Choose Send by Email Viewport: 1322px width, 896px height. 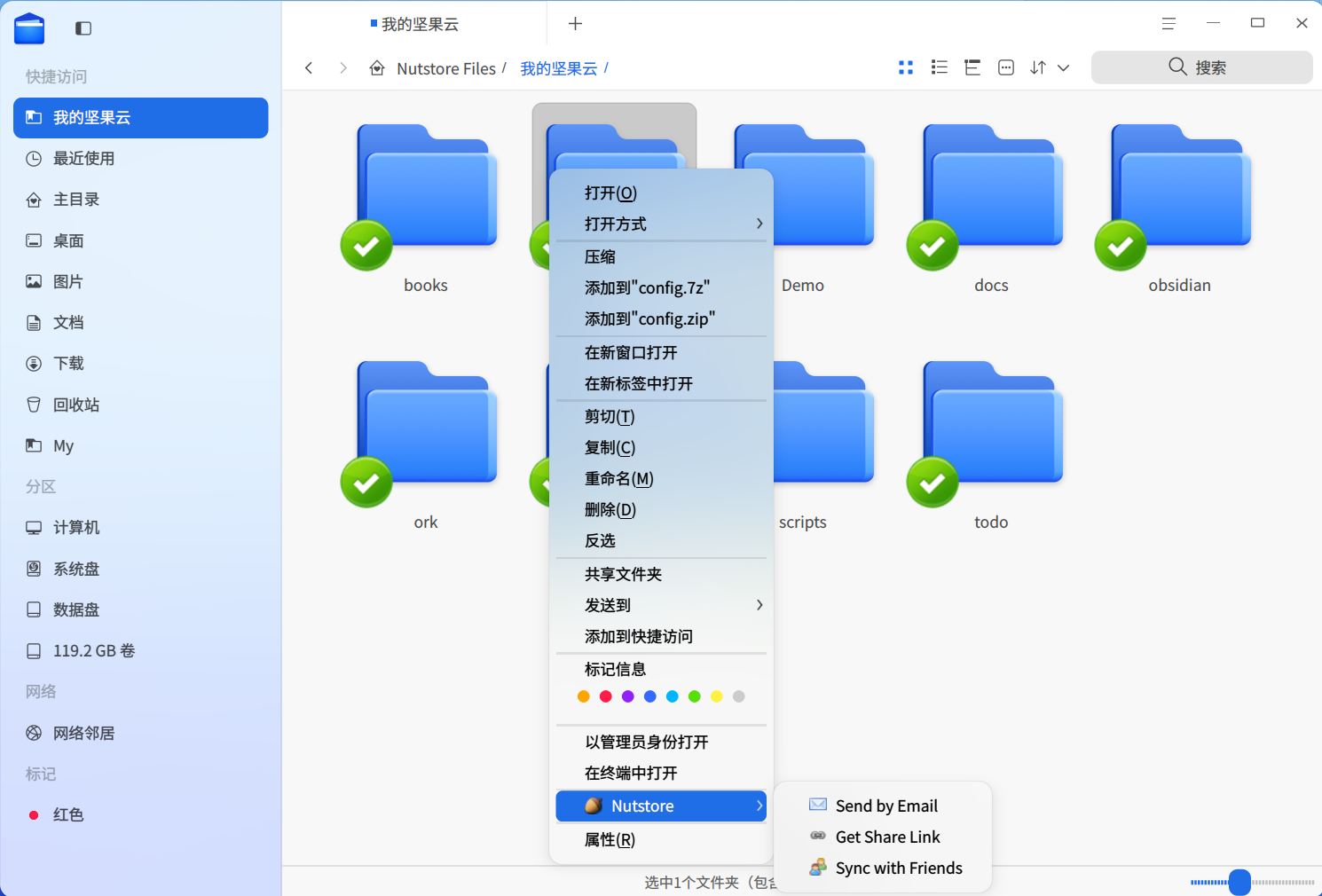(883, 806)
